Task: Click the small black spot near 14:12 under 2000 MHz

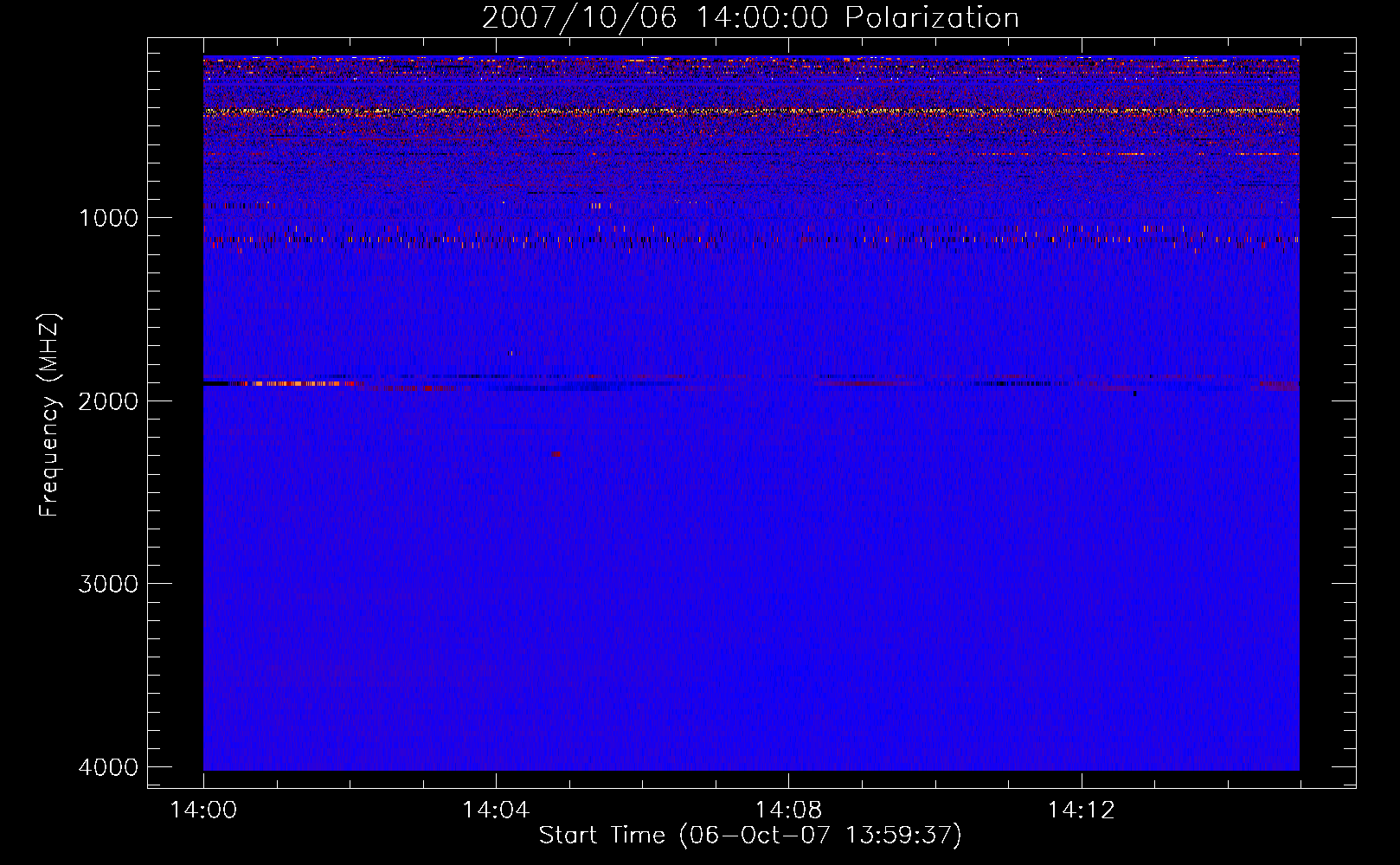Action: pyautogui.click(x=1134, y=394)
